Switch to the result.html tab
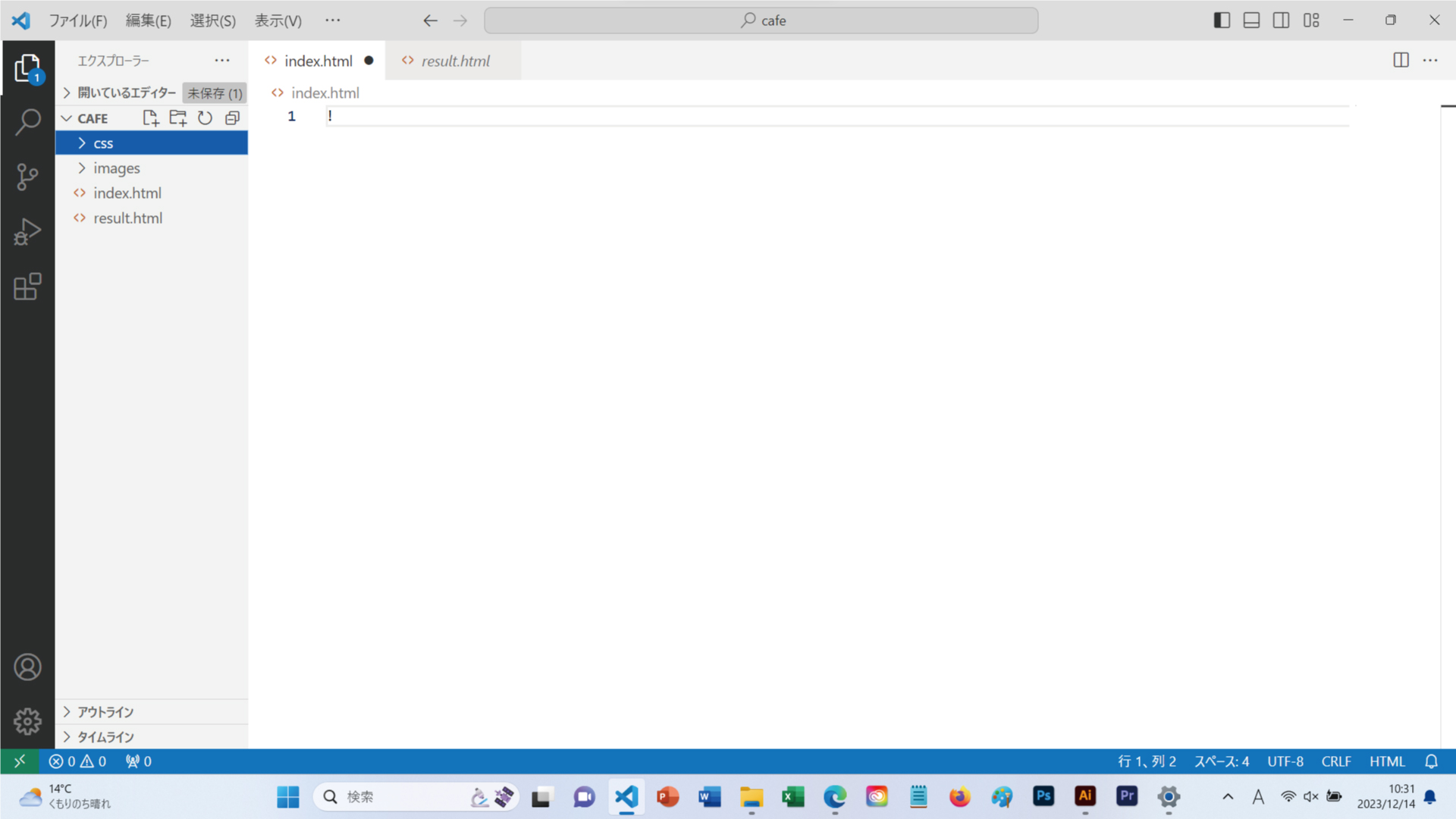 (455, 61)
